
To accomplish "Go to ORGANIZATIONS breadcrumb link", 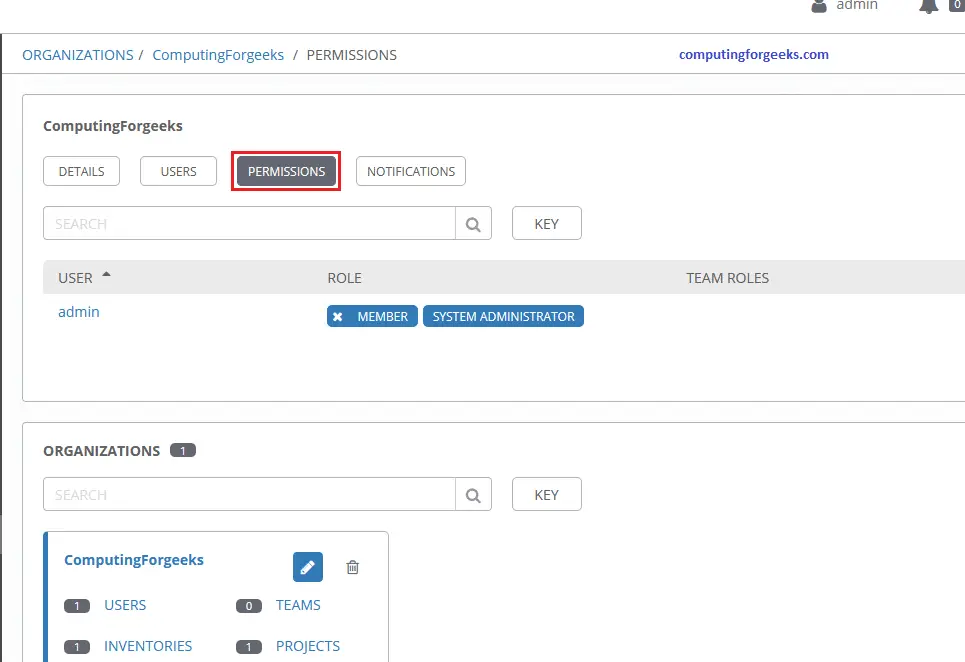I will coord(78,55).
